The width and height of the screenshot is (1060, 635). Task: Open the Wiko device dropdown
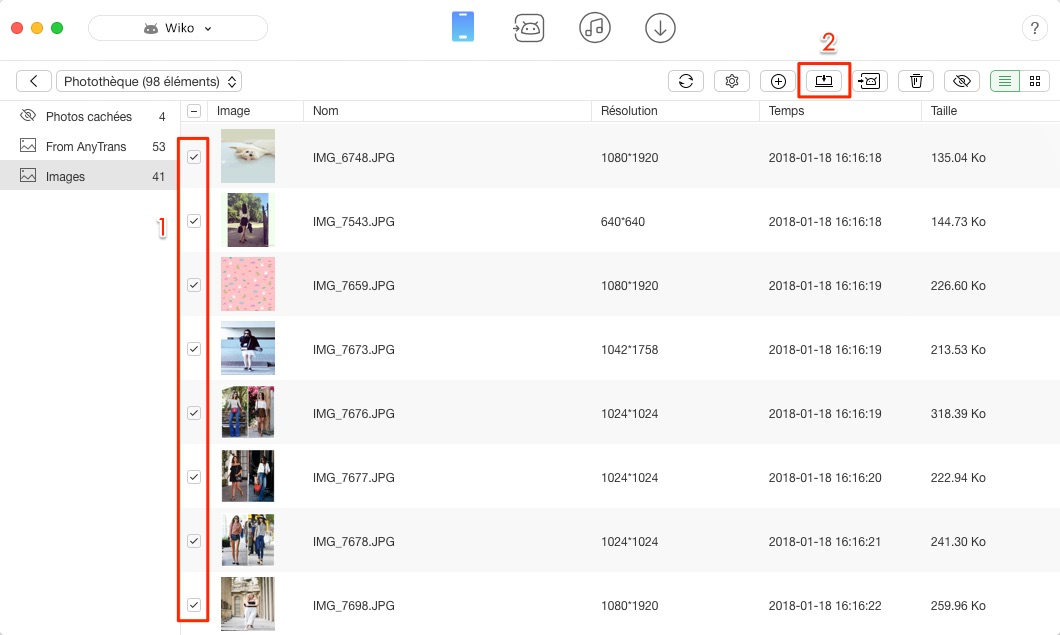click(x=178, y=28)
